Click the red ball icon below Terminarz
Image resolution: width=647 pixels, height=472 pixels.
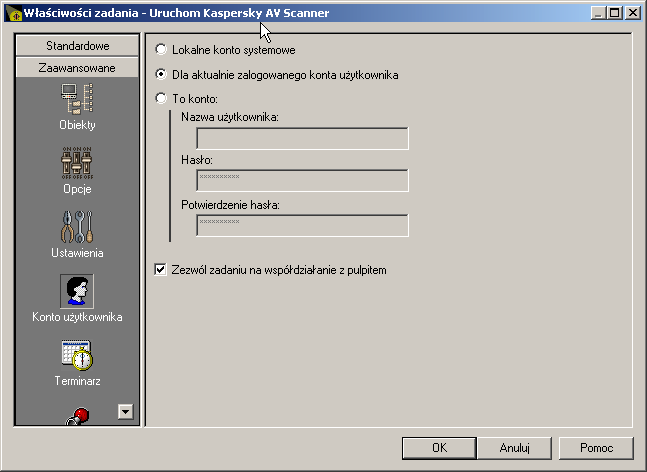(77, 416)
